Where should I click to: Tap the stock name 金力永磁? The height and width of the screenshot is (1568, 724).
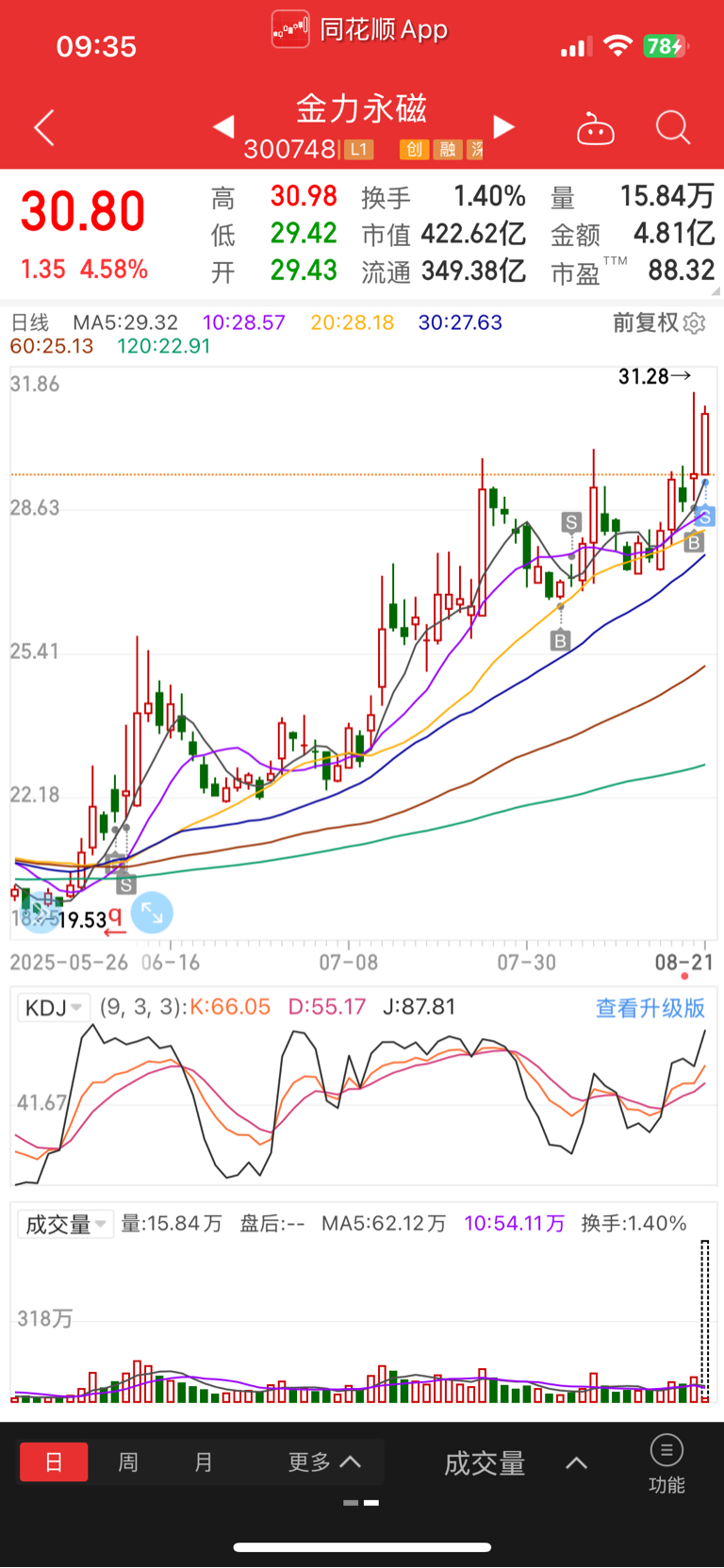[x=362, y=108]
